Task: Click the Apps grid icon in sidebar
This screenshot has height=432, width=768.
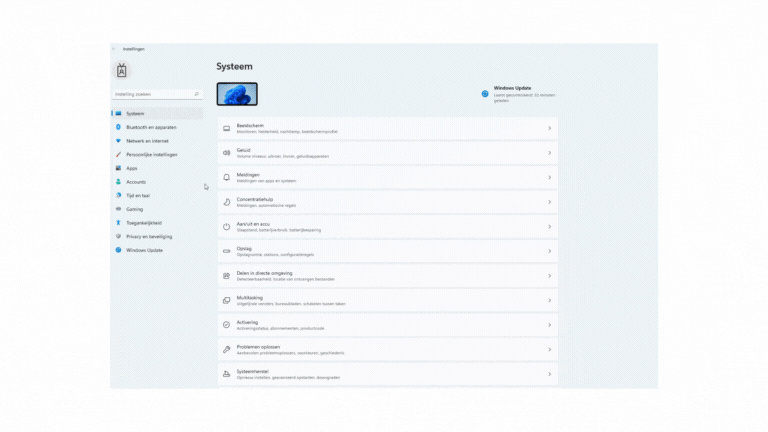Action: pyautogui.click(x=118, y=168)
